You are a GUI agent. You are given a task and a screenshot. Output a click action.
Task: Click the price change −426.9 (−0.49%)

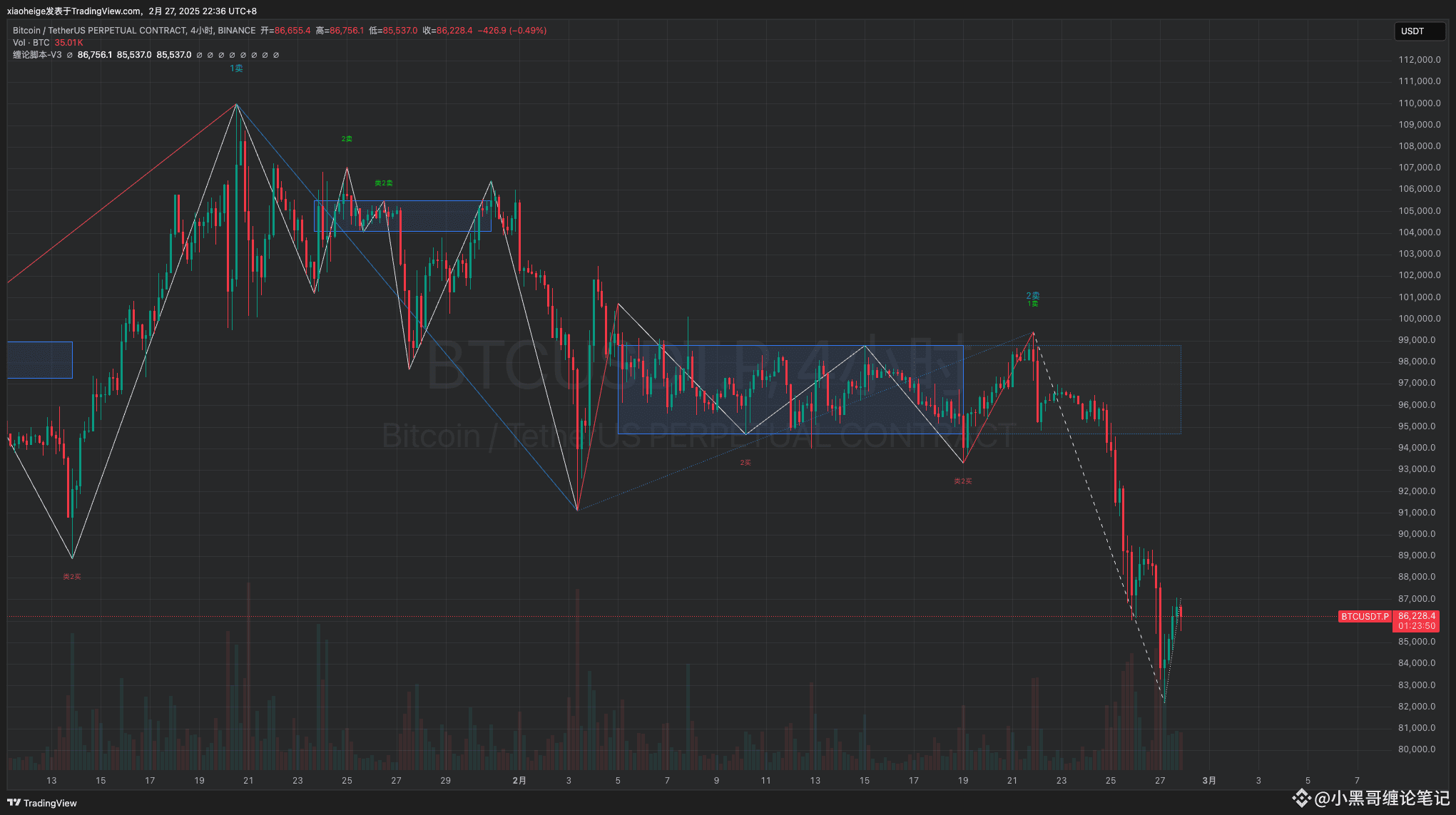pos(512,31)
